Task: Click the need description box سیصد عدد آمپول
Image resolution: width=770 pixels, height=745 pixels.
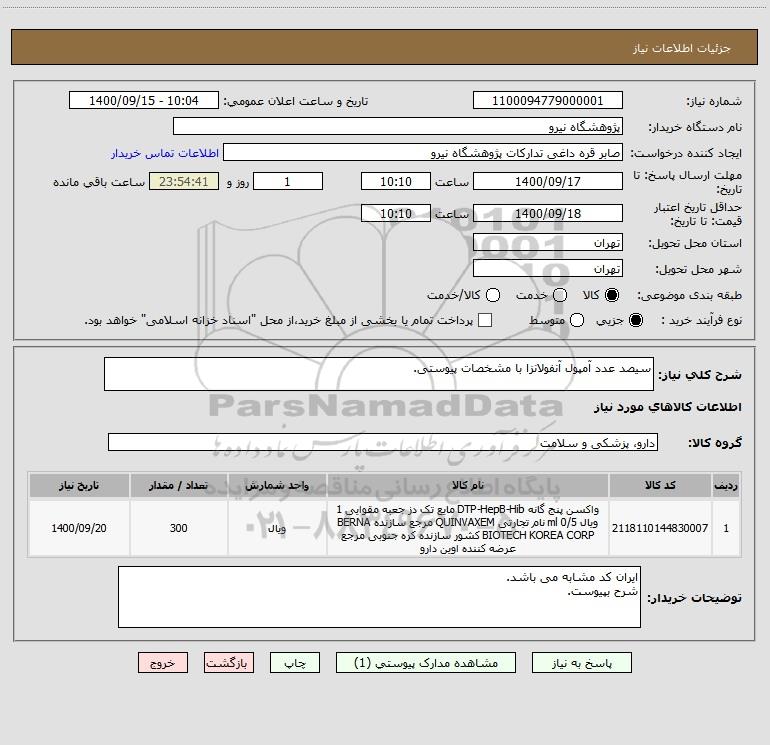Action: (x=379, y=374)
